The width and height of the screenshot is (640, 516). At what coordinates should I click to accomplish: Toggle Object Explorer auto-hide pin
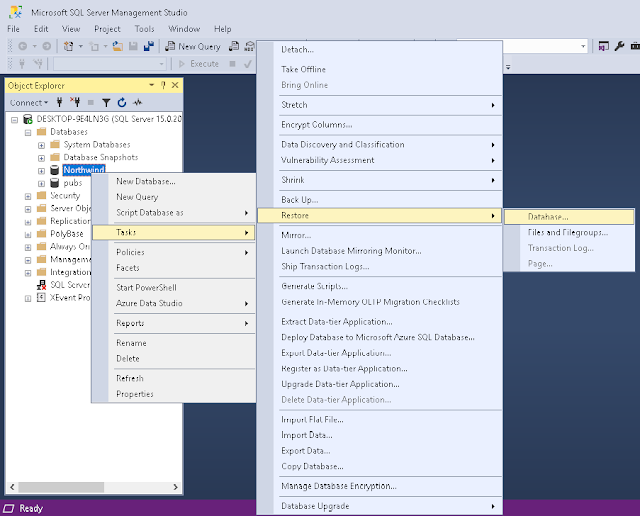pyautogui.click(x=163, y=85)
